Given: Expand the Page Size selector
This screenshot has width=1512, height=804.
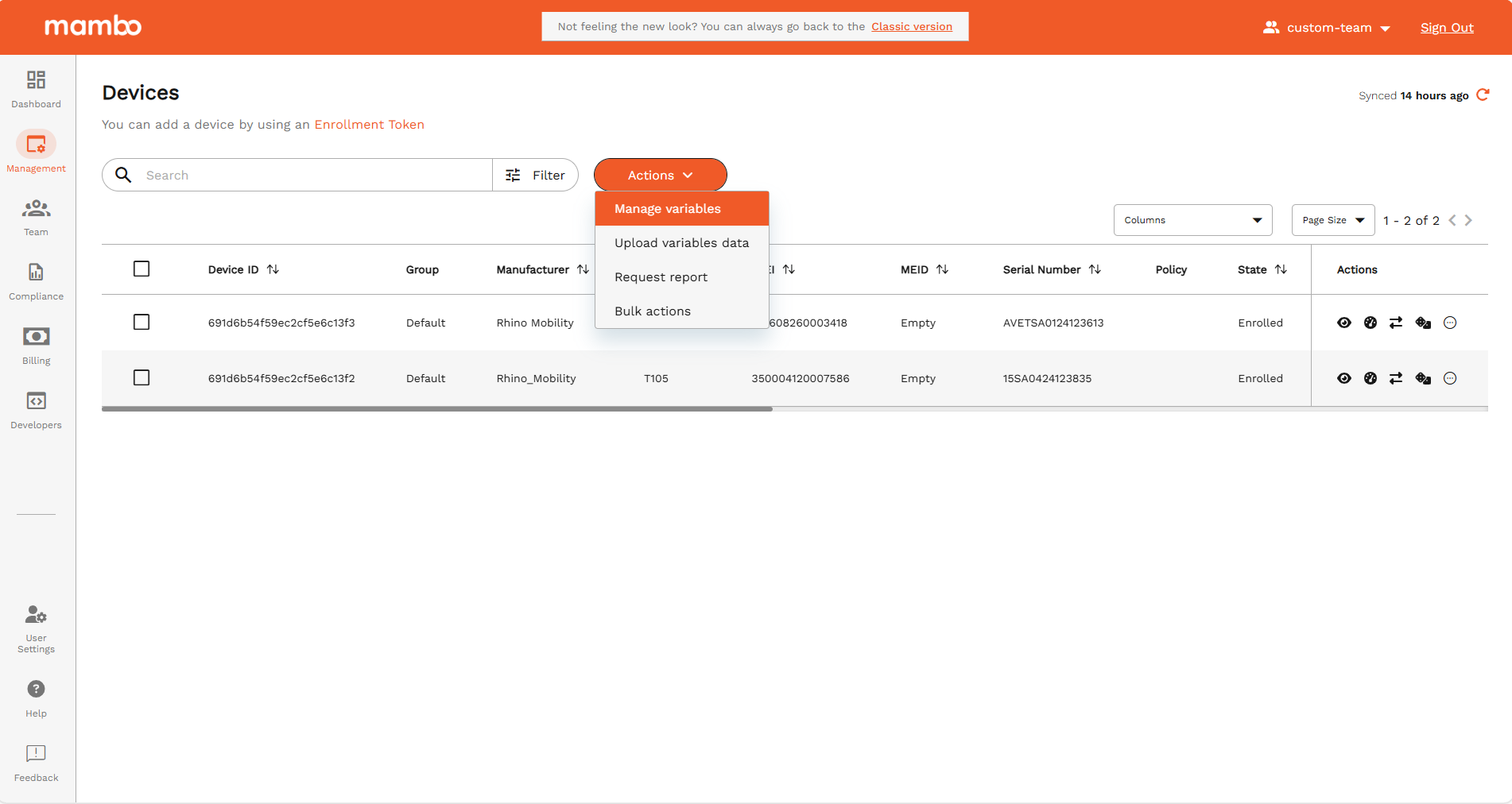Looking at the screenshot, I should pyautogui.click(x=1332, y=220).
